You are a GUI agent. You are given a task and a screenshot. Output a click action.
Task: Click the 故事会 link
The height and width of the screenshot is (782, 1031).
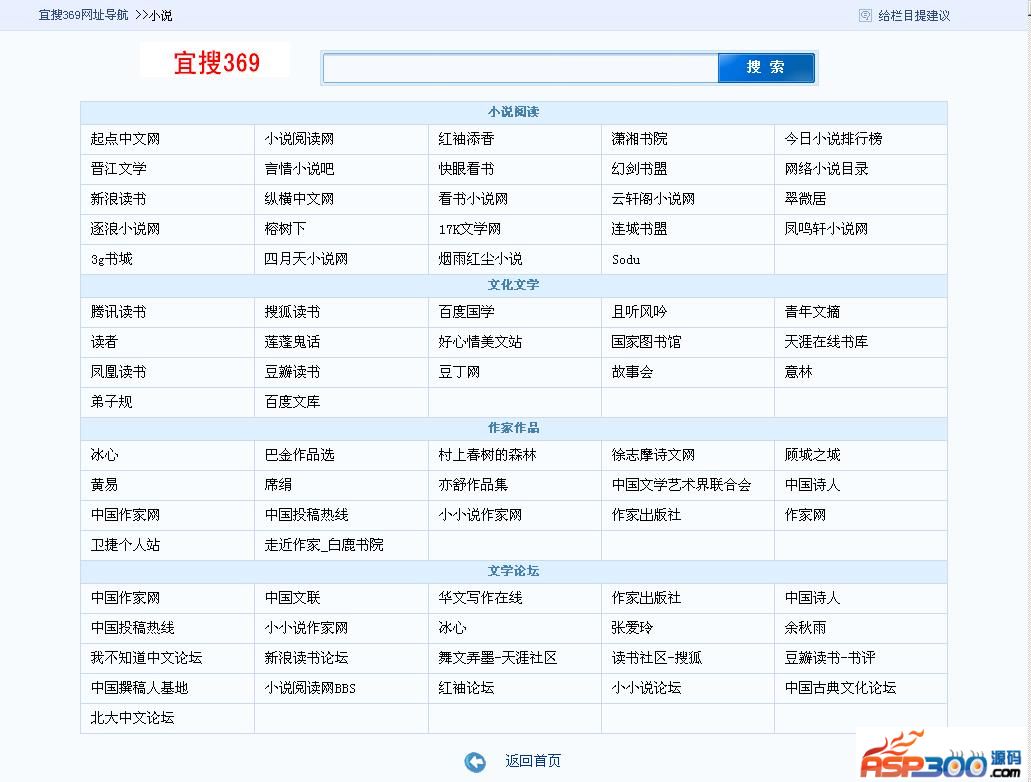pyautogui.click(x=632, y=372)
